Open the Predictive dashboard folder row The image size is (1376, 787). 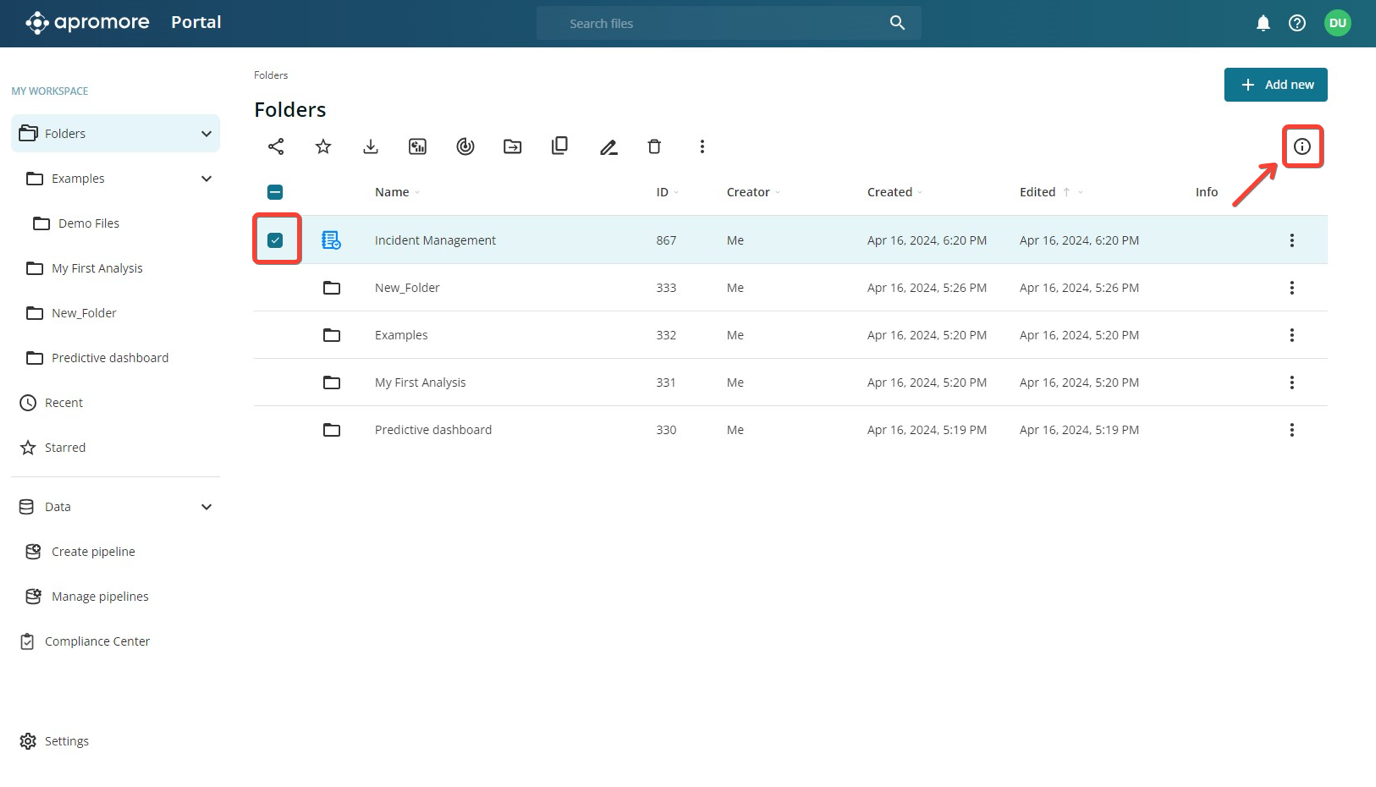click(x=433, y=430)
